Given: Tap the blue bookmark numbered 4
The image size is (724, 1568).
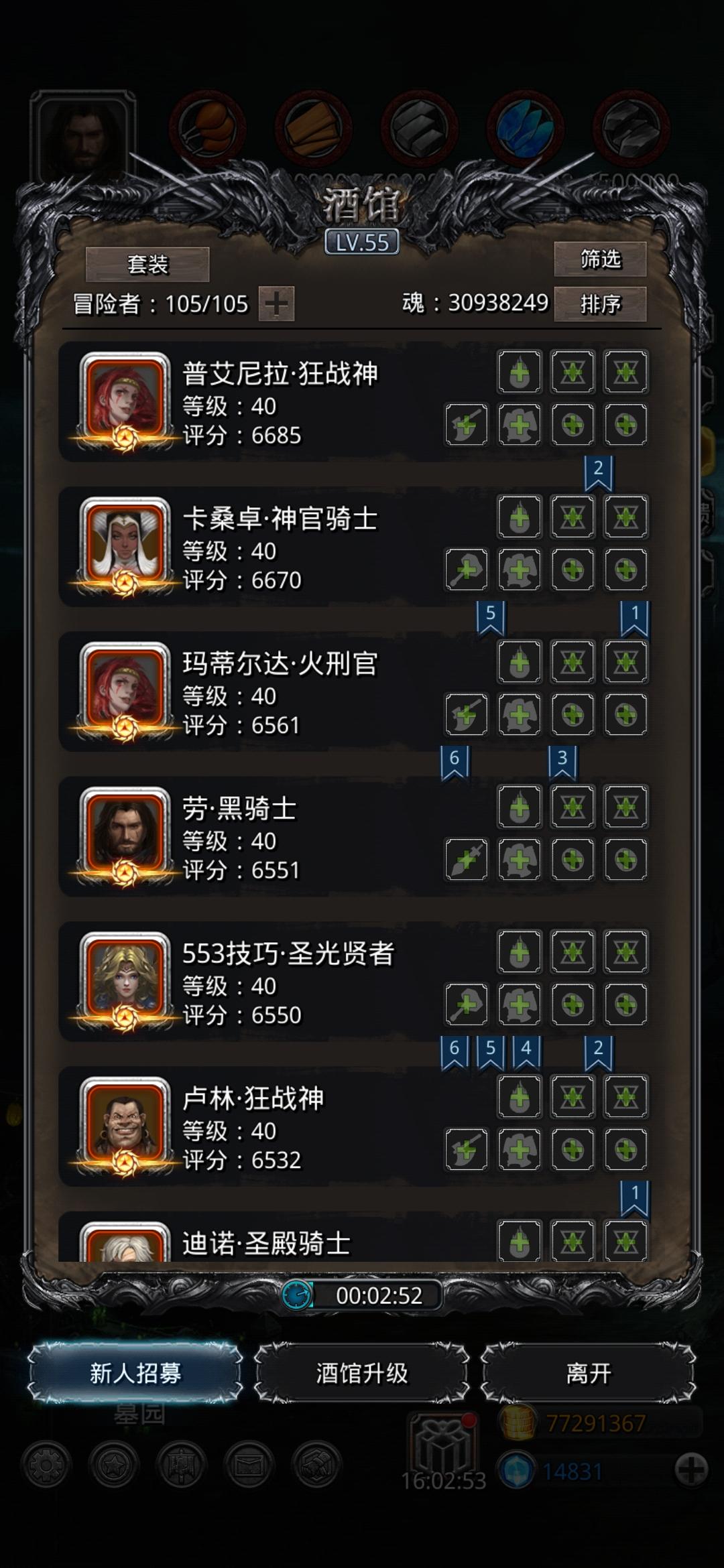Looking at the screenshot, I should pos(526,1051).
